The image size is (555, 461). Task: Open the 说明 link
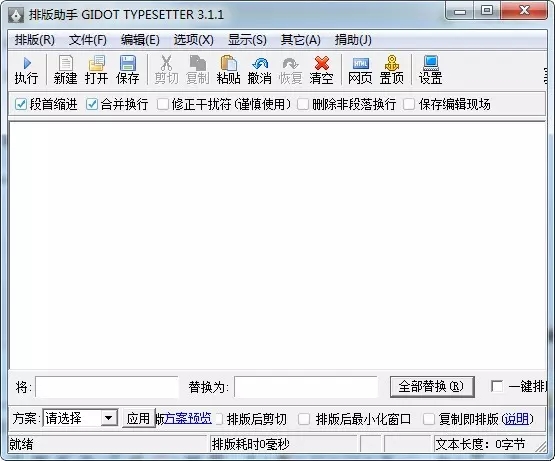click(x=516, y=419)
